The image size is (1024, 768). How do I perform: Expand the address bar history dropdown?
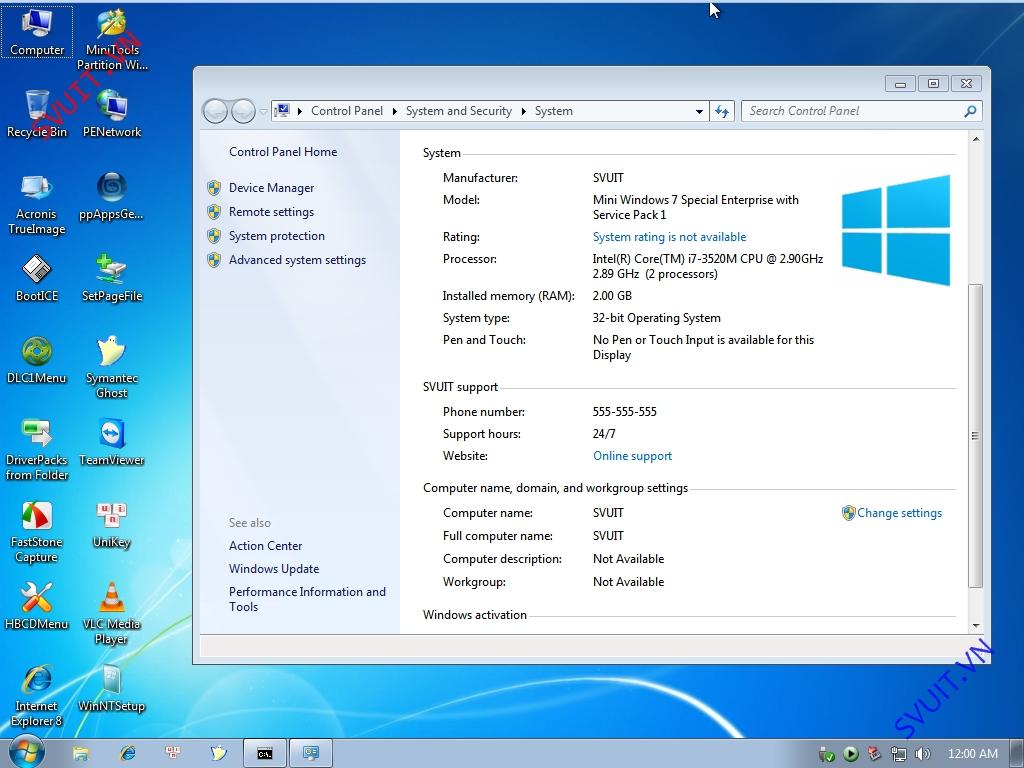pyautogui.click(x=699, y=112)
